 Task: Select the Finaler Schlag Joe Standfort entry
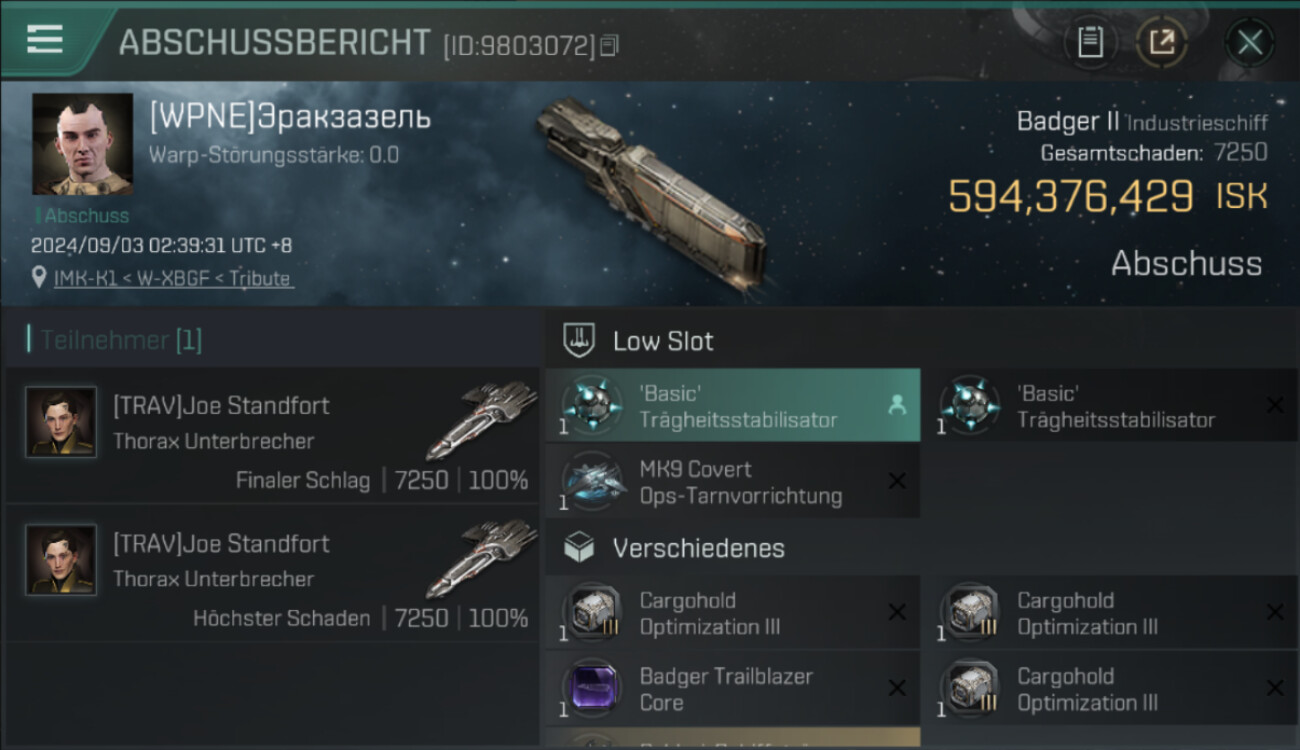[x=272, y=435]
